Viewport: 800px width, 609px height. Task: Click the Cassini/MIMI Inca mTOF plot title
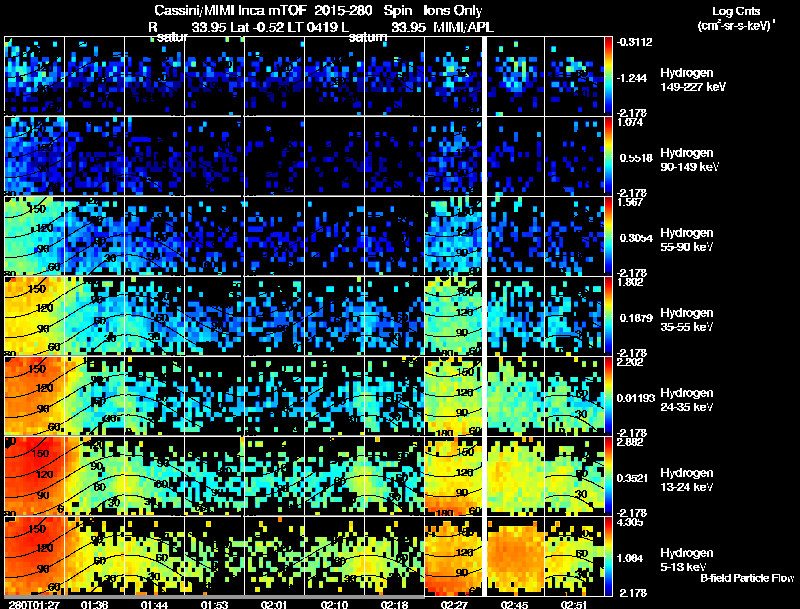[318, 11]
